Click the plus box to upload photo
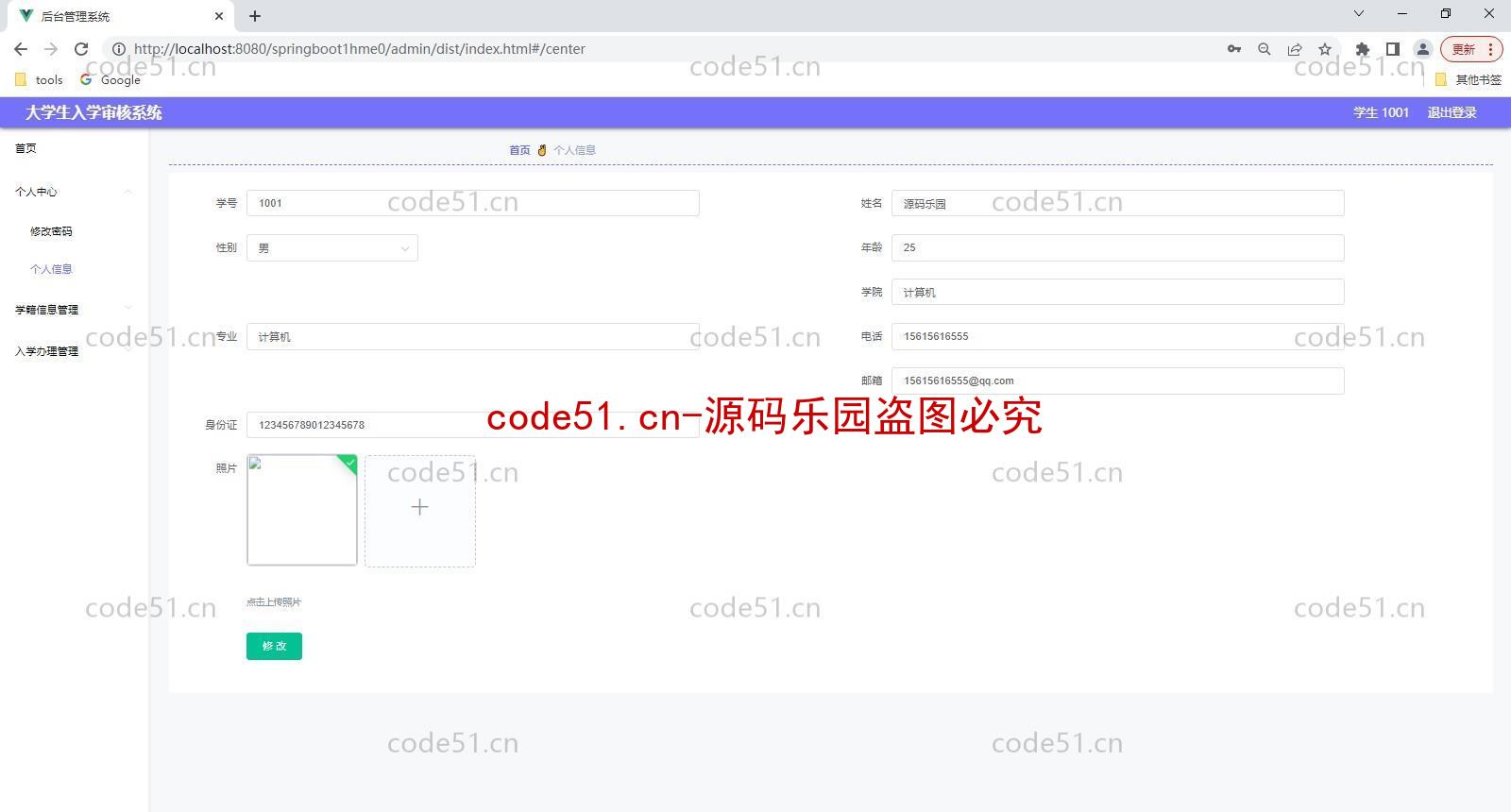This screenshot has width=1511, height=812. pyautogui.click(x=420, y=511)
